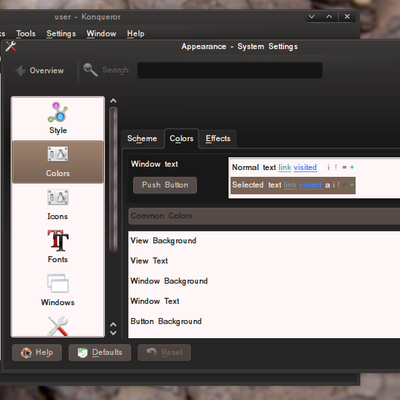Viewport: 400px width, 400px height.
Task: Go back to Overview
Action: pos(40,70)
